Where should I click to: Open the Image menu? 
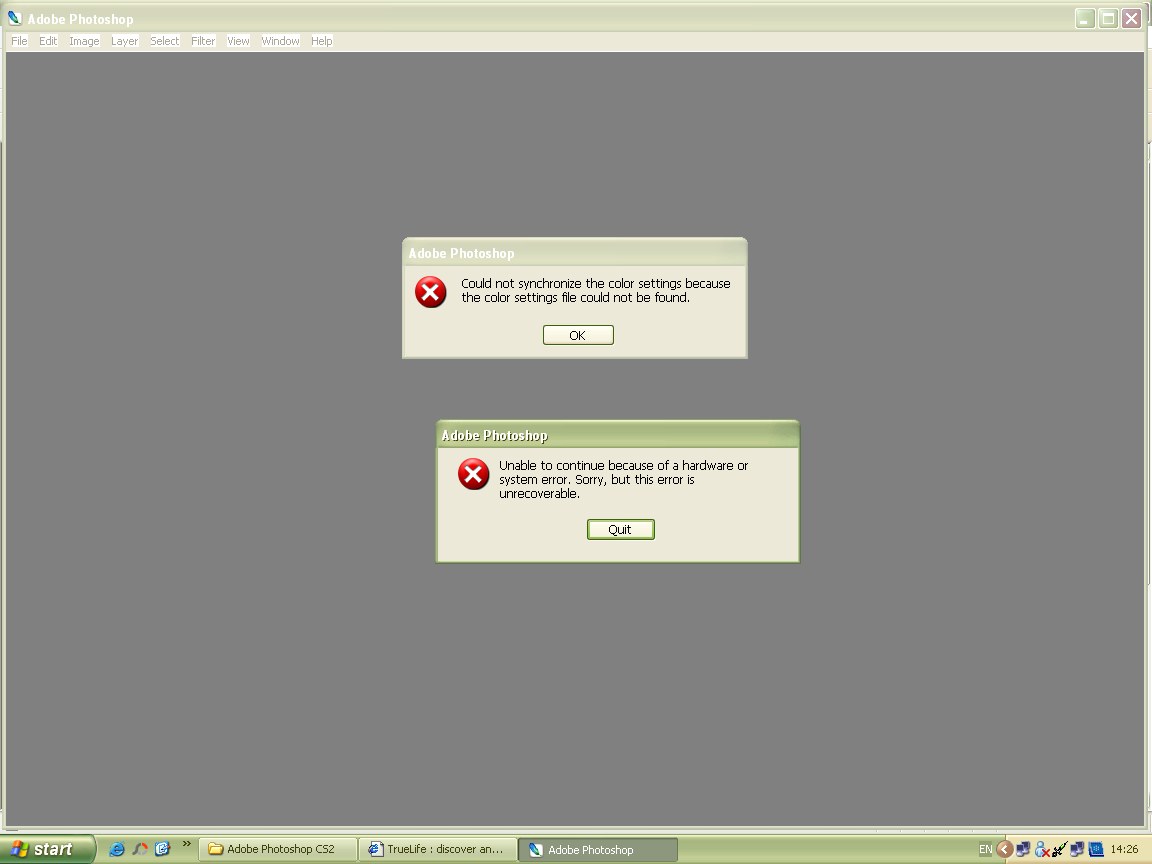pyautogui.click(x=84, y=41)
